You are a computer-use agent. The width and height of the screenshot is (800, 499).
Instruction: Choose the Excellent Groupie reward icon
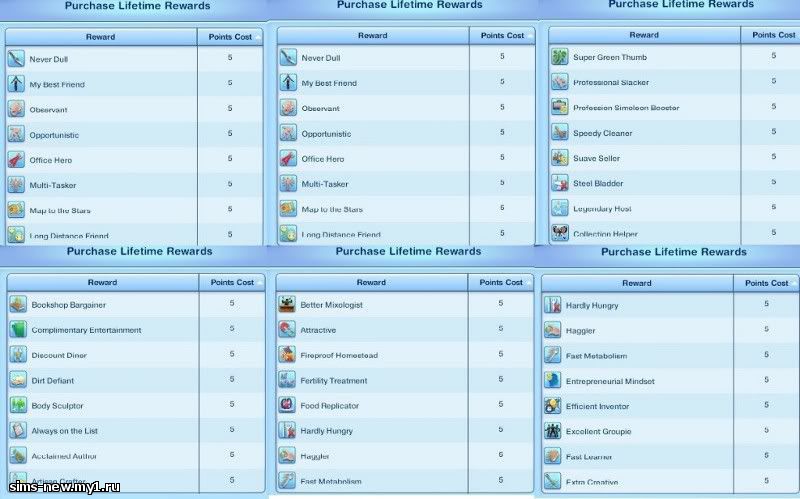(x=553, y=431)
